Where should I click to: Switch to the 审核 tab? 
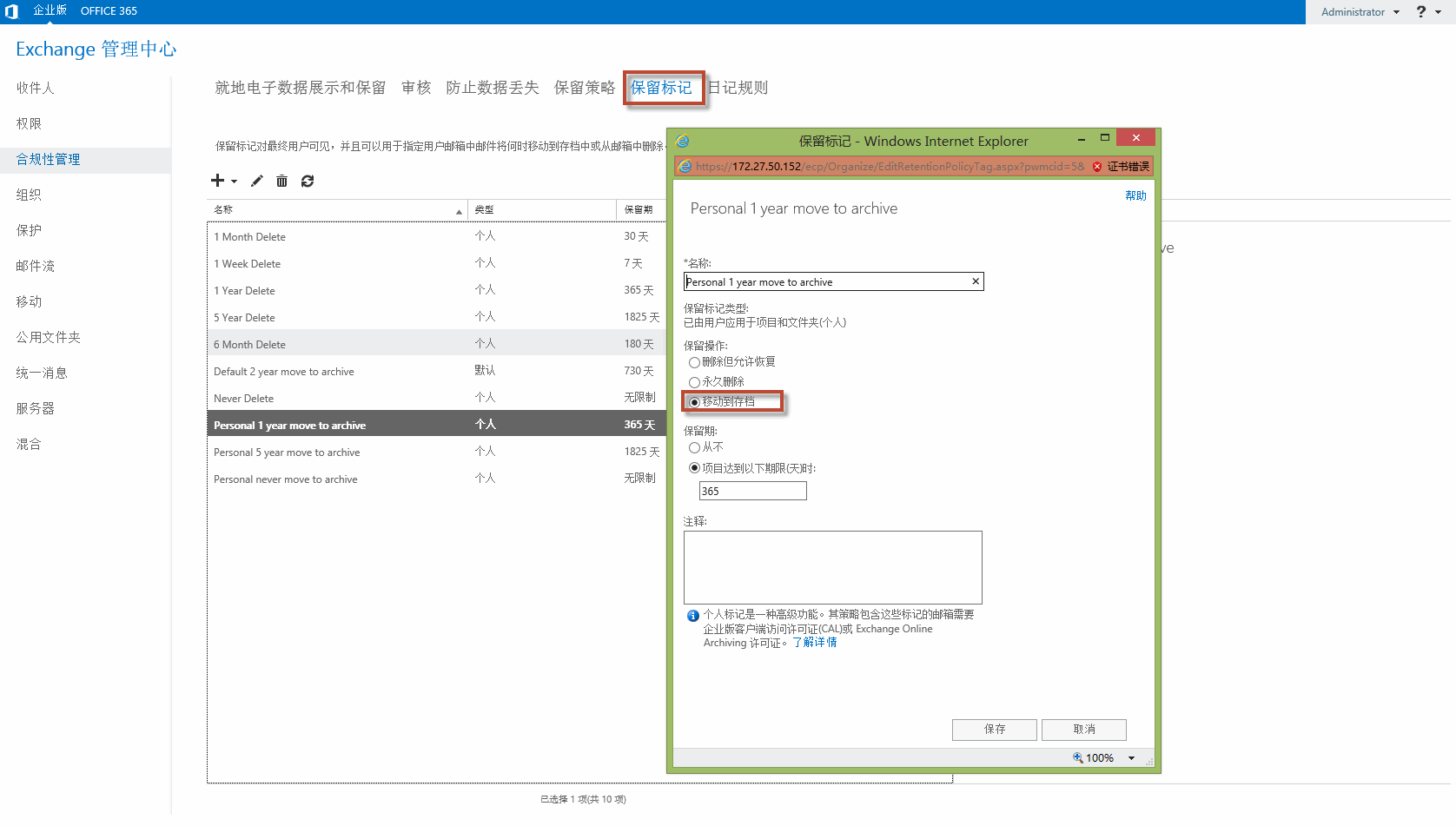tap(416, 88)
